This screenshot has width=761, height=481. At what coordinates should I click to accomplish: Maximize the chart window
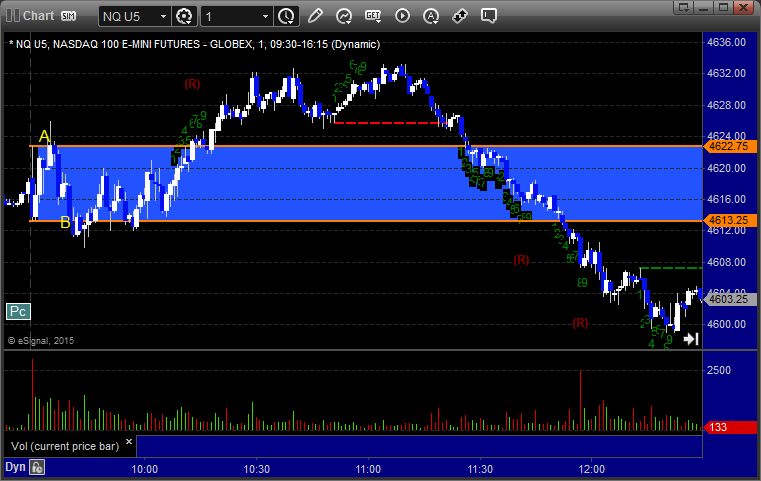(723, 7)
